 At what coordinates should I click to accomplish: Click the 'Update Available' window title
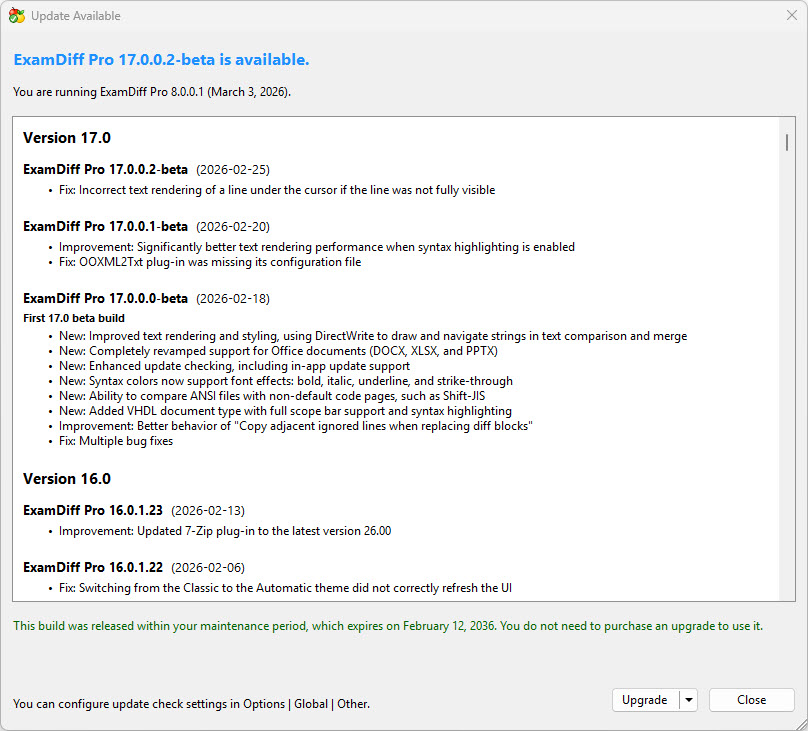point(76,16)
